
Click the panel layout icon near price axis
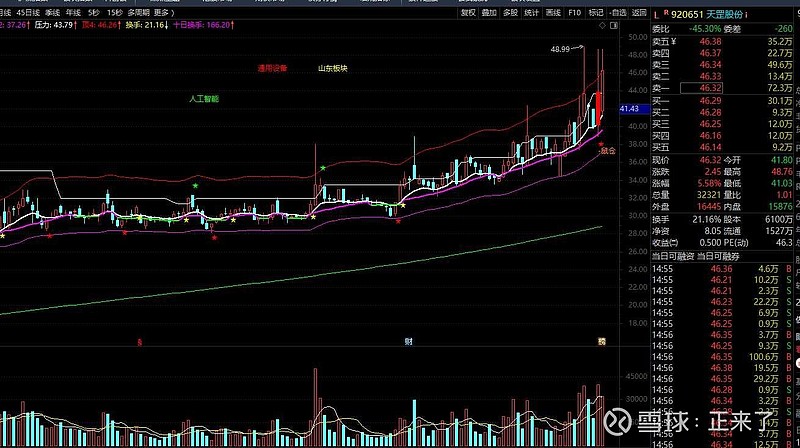tap(614, 25)
